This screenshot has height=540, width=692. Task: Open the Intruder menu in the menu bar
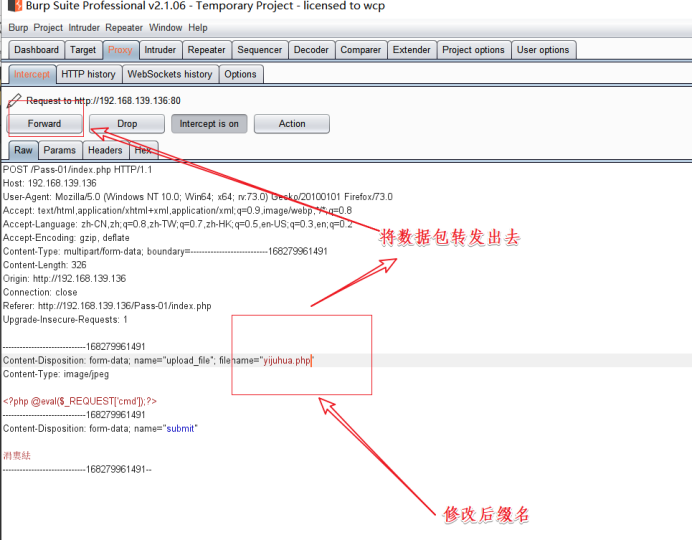click(x=84, y=27)
